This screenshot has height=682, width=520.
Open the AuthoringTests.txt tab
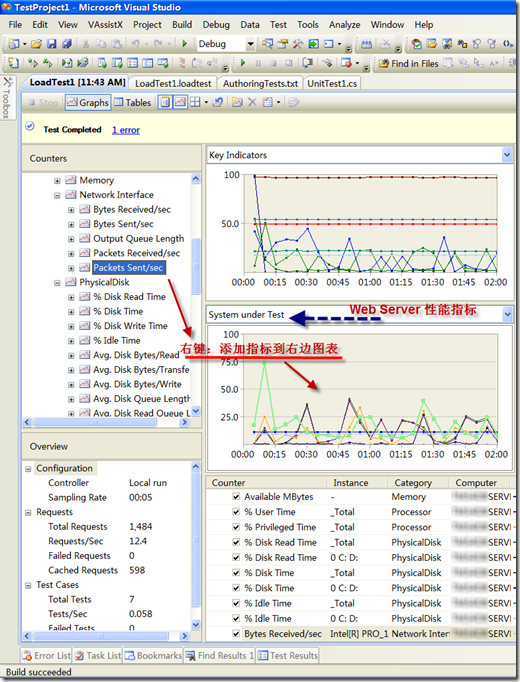[x=260, y=84]
